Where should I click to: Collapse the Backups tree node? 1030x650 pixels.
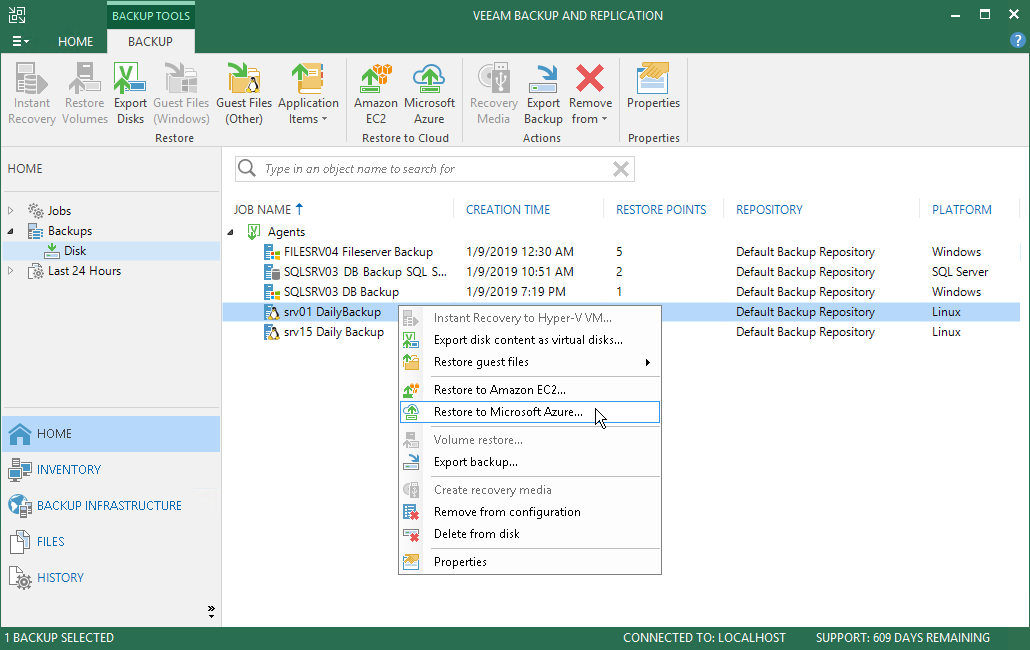[x=11, y=231]
